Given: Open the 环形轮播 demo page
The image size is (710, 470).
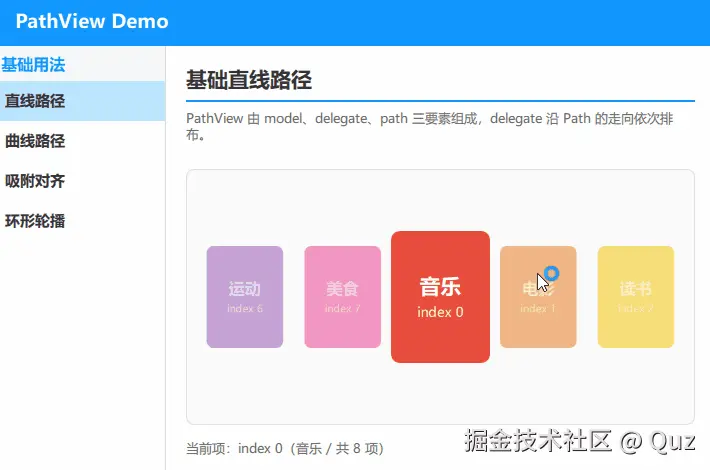Looking at the screenshot, I should (x=82, y=221).
